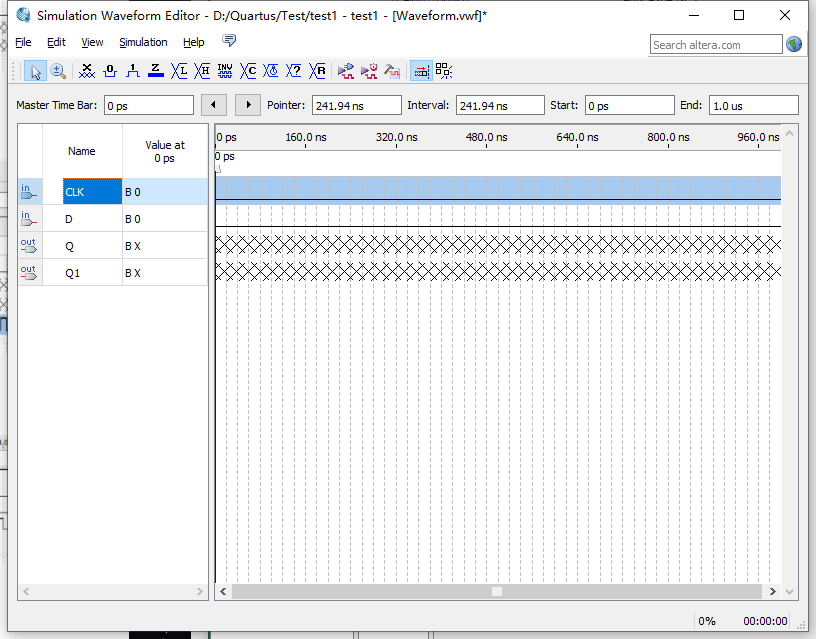This screenshot has height=639, width=816.
Task: Click the D value B 0 cell
Action: pyautogui.click(x=165, y=219)
